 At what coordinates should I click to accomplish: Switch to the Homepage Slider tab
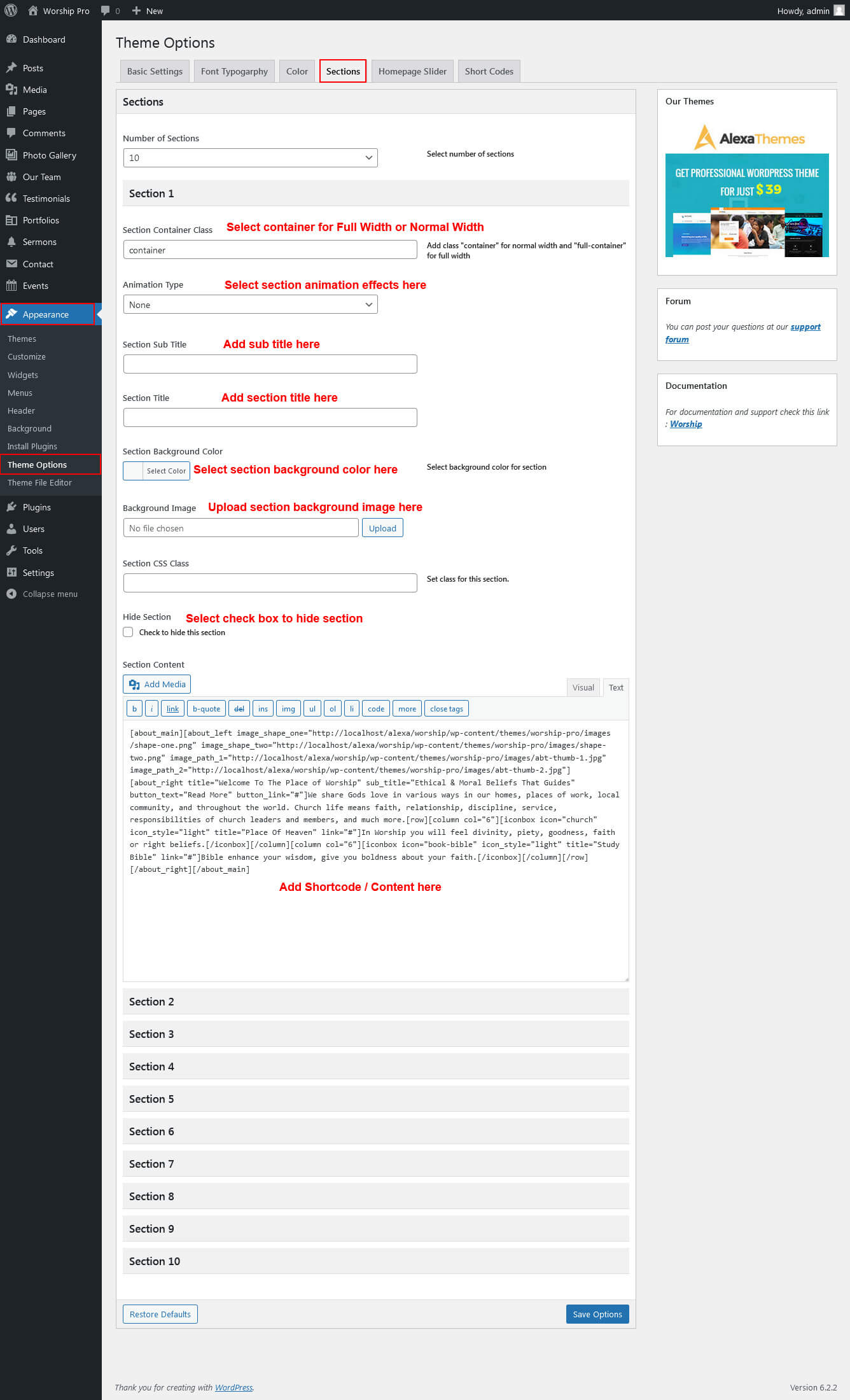[x=412, y=71]
